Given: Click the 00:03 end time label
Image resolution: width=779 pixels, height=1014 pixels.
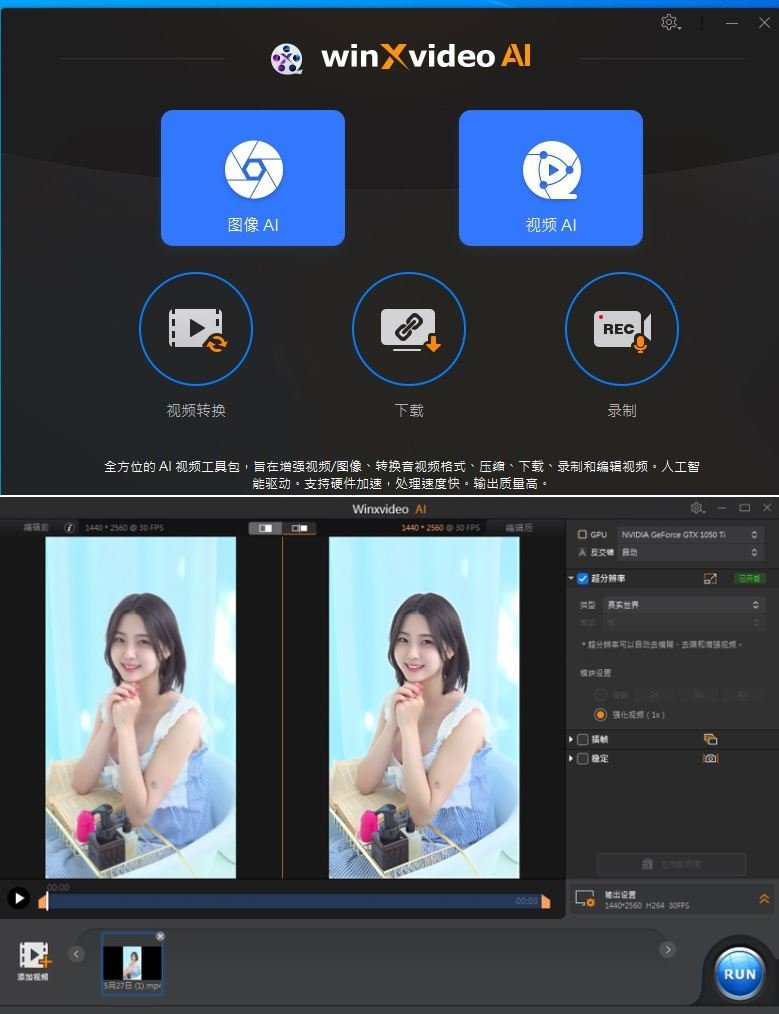Looking at the screenshot, I should click(526, 900).
